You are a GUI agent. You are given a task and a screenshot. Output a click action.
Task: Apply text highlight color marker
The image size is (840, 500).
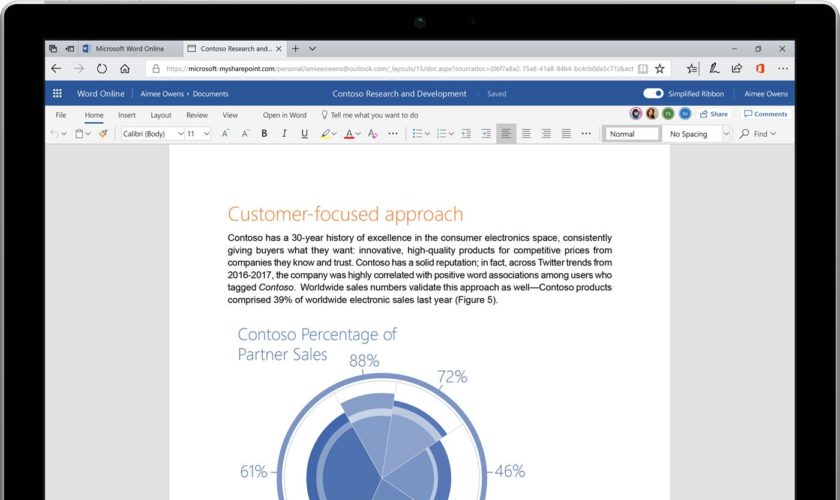click(325, 134)
